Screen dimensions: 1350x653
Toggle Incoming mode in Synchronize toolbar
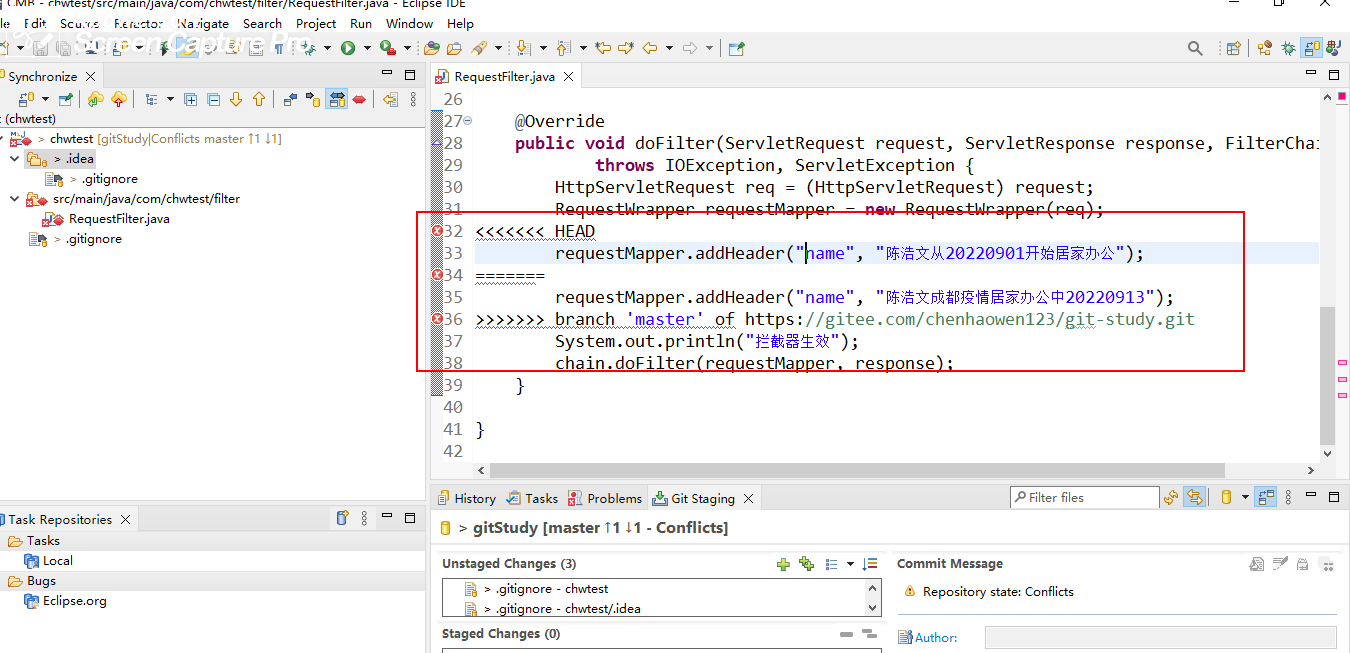point(290,99)
